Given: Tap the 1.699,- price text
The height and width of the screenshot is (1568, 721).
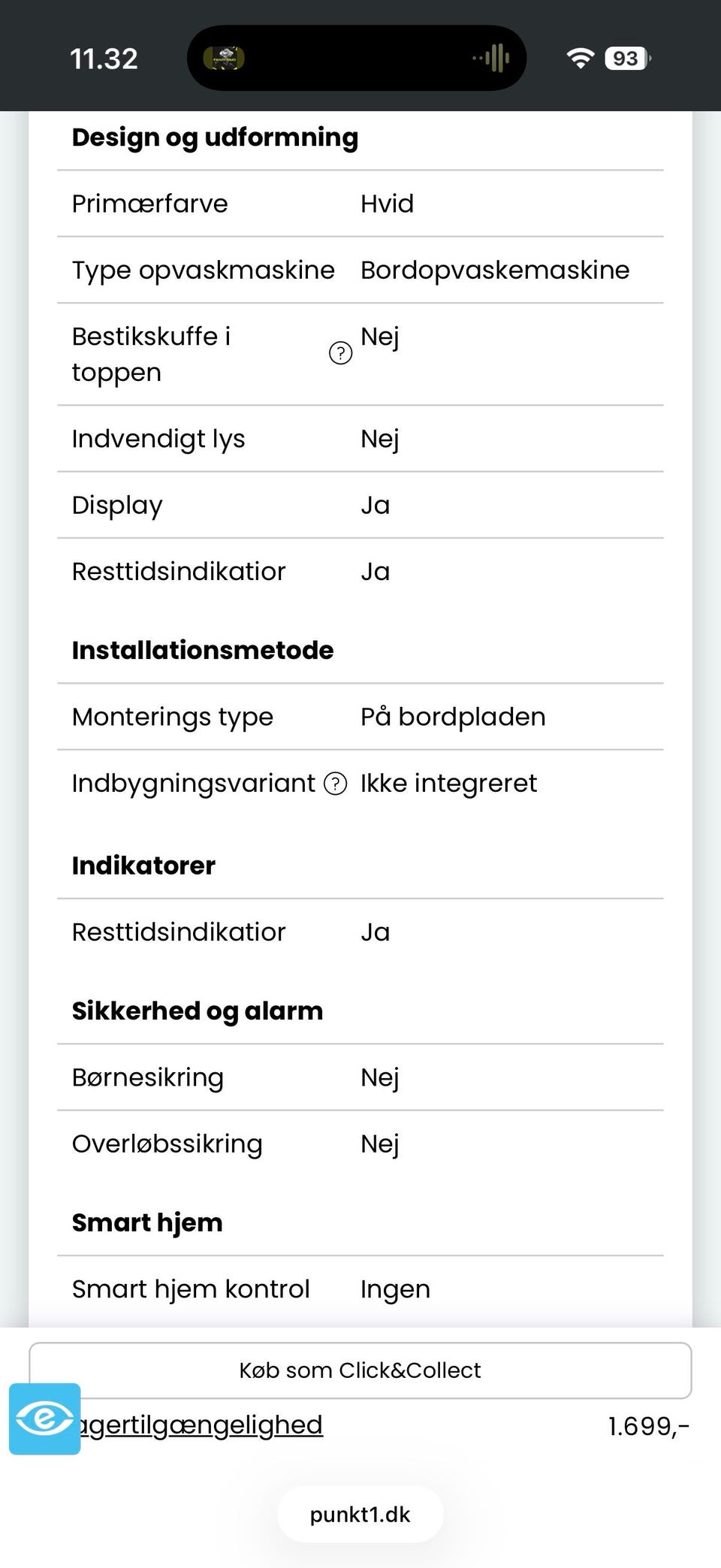Looking at the screenshot, I should point(648,1425).
